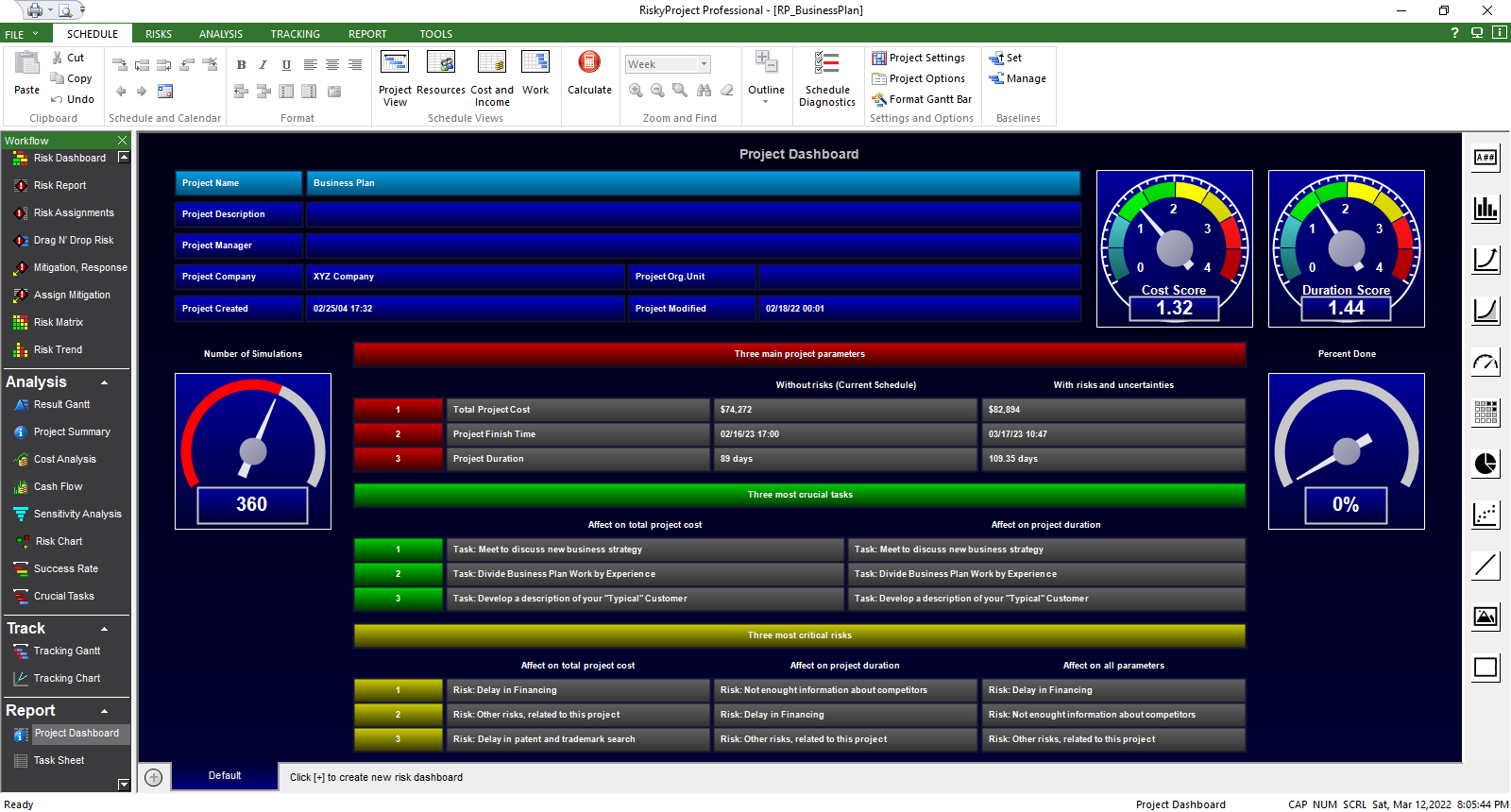The image size is (1511, 812).
Task: Click the zoom out magnifier
Action: [657, 91]
